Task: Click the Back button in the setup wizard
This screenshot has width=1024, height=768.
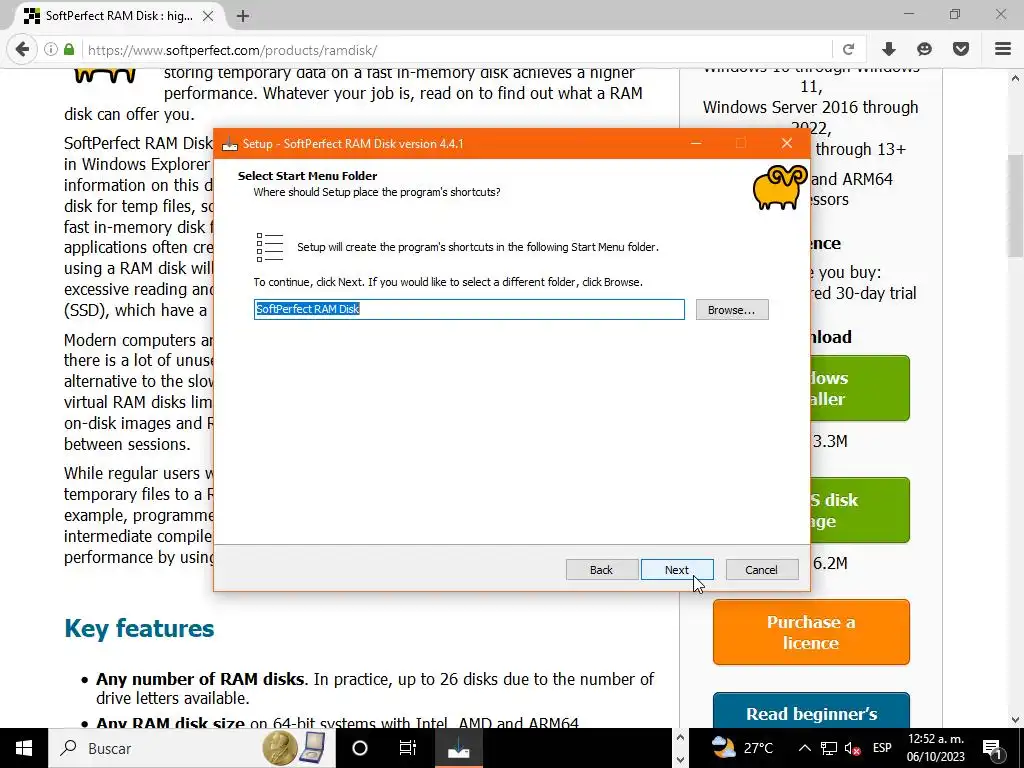Action: (x=601, y=569)
